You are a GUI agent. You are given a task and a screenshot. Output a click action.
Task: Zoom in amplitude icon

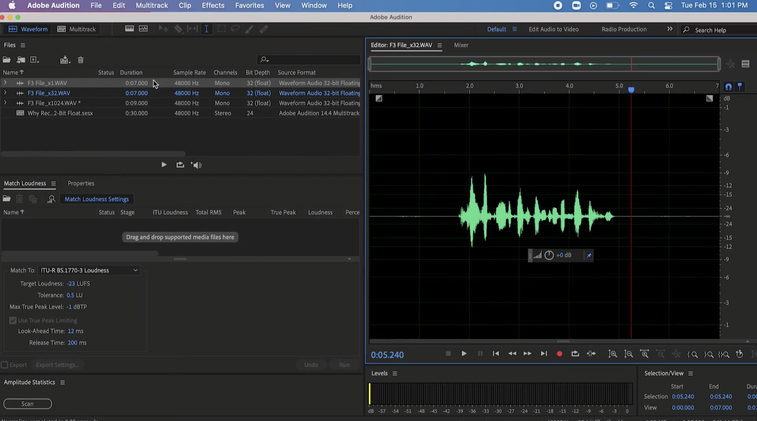tap(613, 354)
